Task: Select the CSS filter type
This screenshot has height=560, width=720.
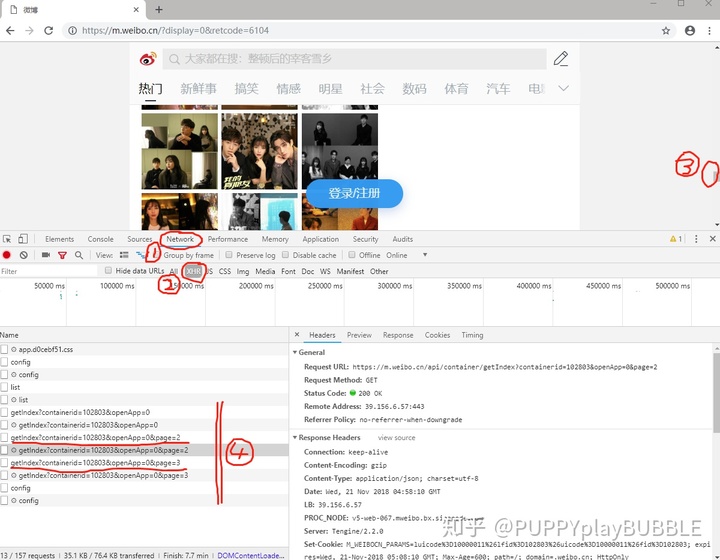Action: (225, 271)
